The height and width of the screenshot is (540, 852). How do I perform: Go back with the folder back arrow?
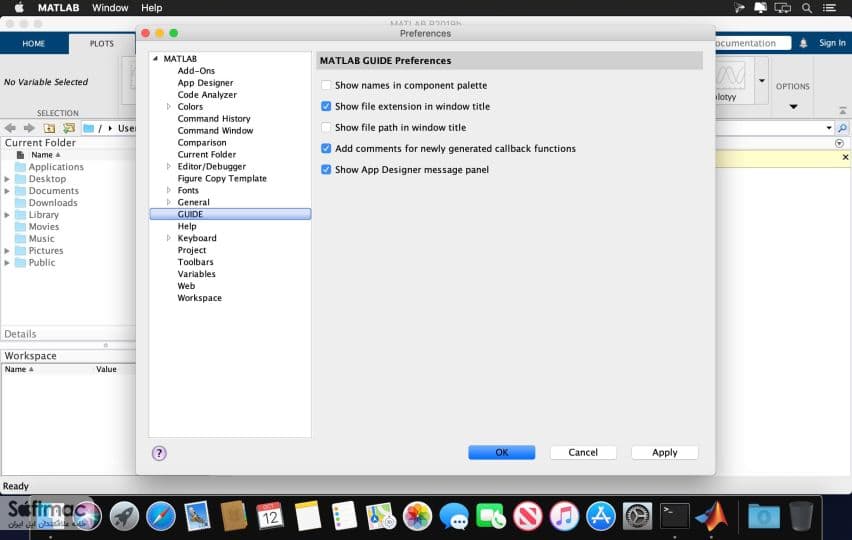pyautogui.click(x=10, y=128)
